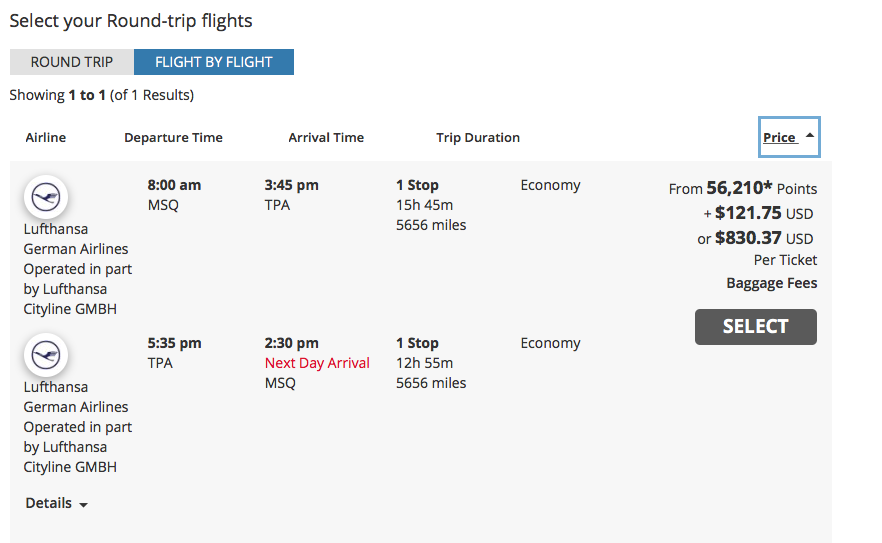
Task: Expand the flight Details section
Action: click(56, 503)
